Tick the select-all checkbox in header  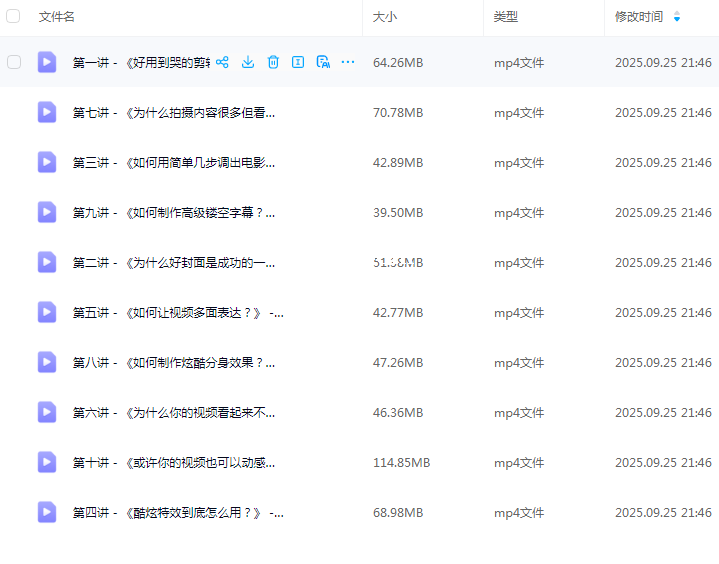pos(14,17)
